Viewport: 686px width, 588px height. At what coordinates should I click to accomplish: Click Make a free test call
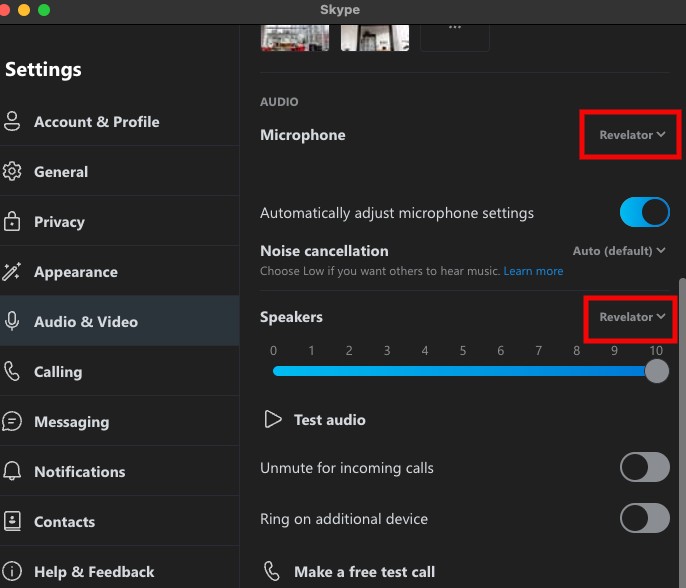coord(364,571)
